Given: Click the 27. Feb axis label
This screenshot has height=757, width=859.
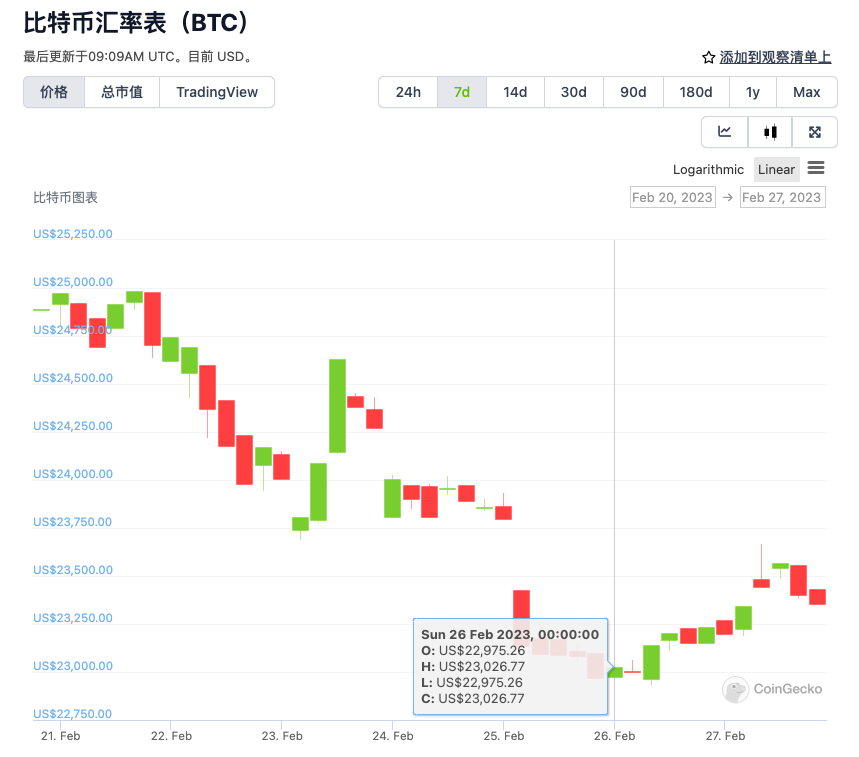Looking at the screenshot, I should click(725, 736).
